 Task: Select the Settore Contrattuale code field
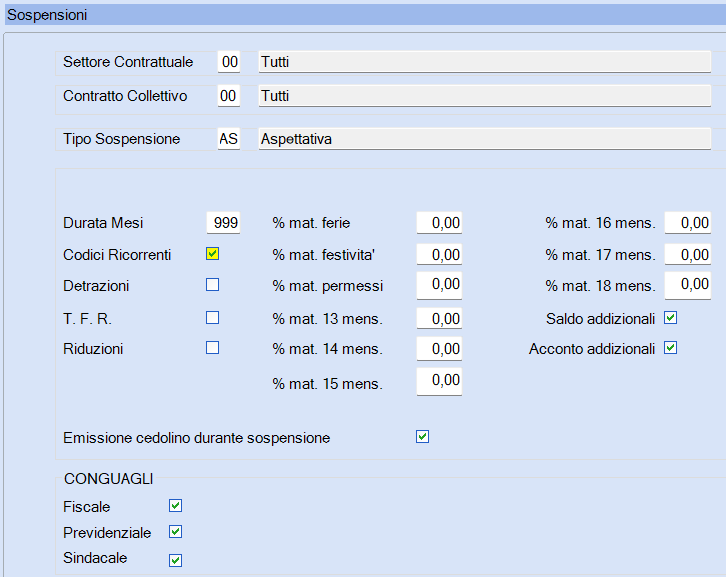[x=229, y=62]
